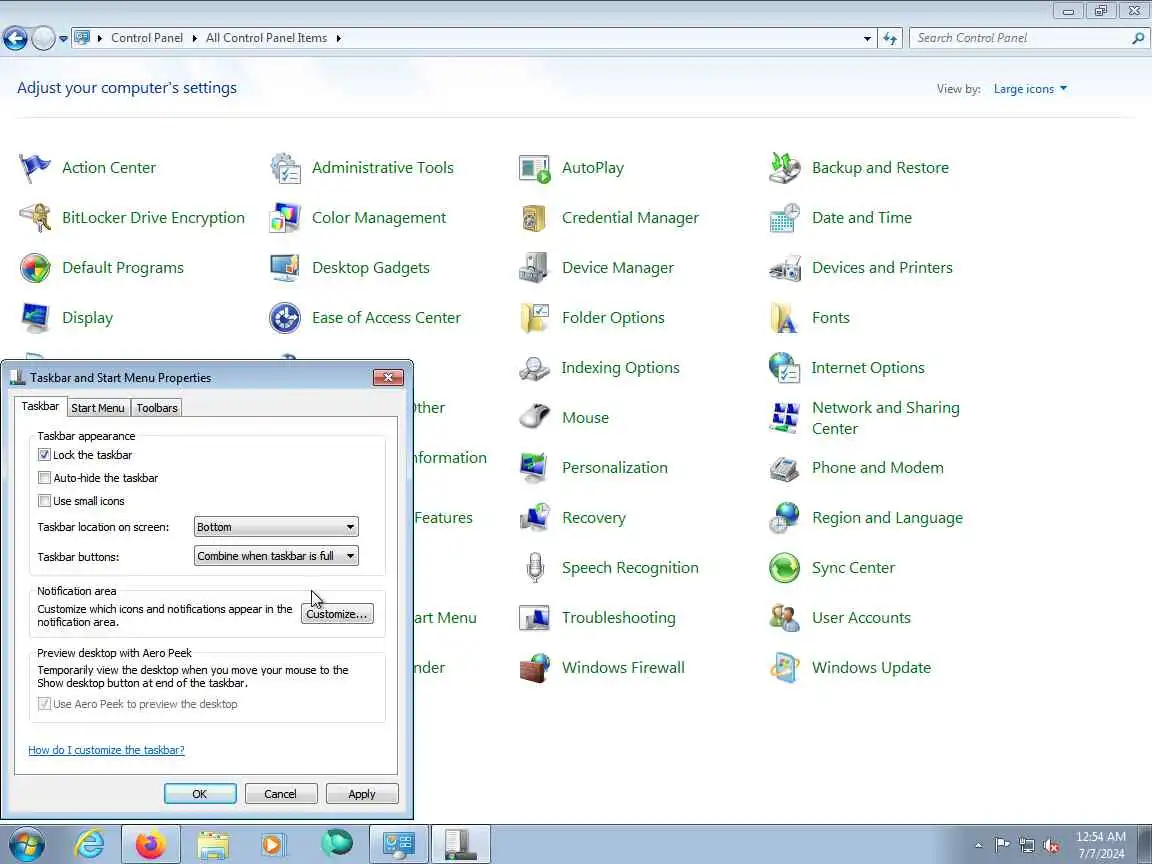Click the Speech Recognition microphone icon

[x=535, y=568]
